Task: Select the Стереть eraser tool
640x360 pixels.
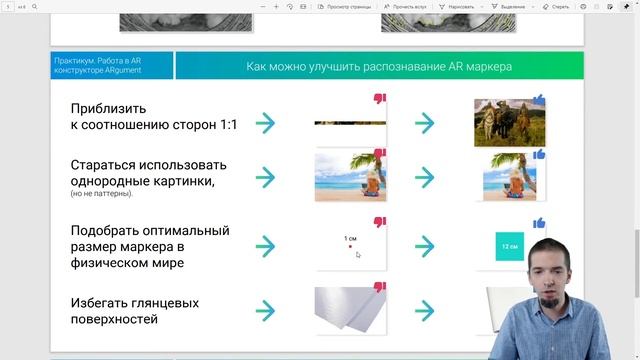Action: point(556,7)
